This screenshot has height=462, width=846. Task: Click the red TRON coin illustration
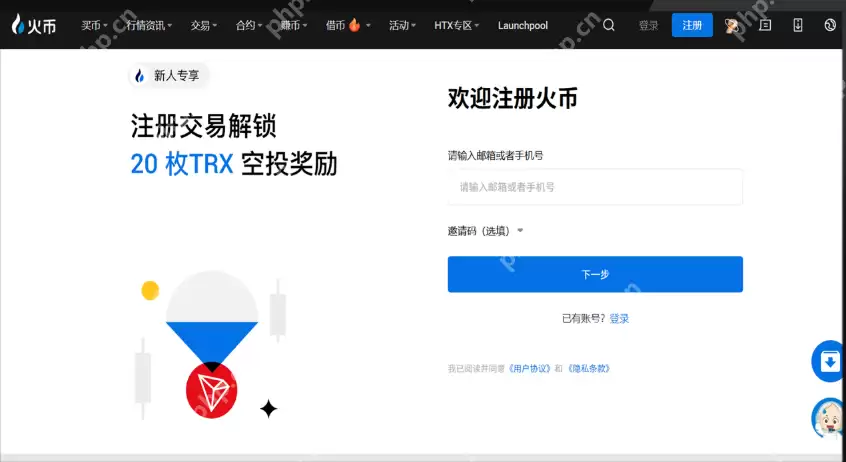point(212,390)
